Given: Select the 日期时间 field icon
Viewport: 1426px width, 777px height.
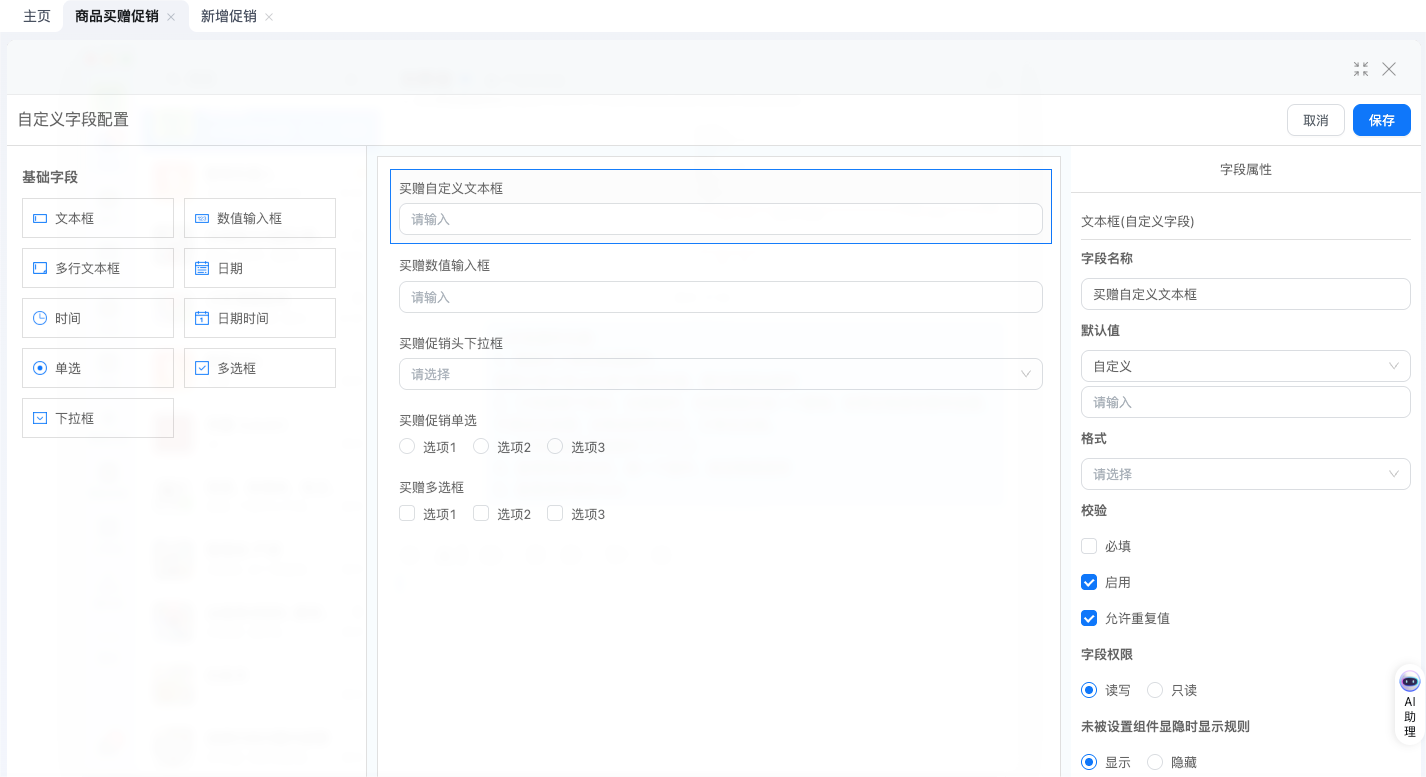Looking at the screenshot, I should point(202,318).
